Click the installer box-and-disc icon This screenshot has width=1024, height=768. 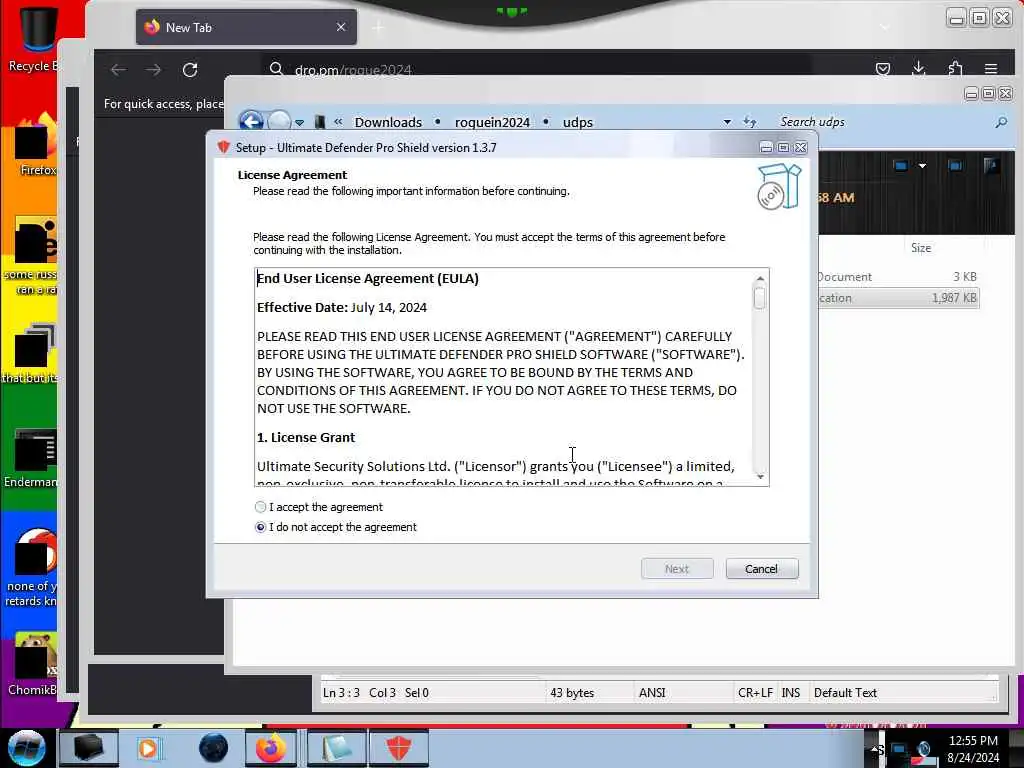tap(779, 187)
